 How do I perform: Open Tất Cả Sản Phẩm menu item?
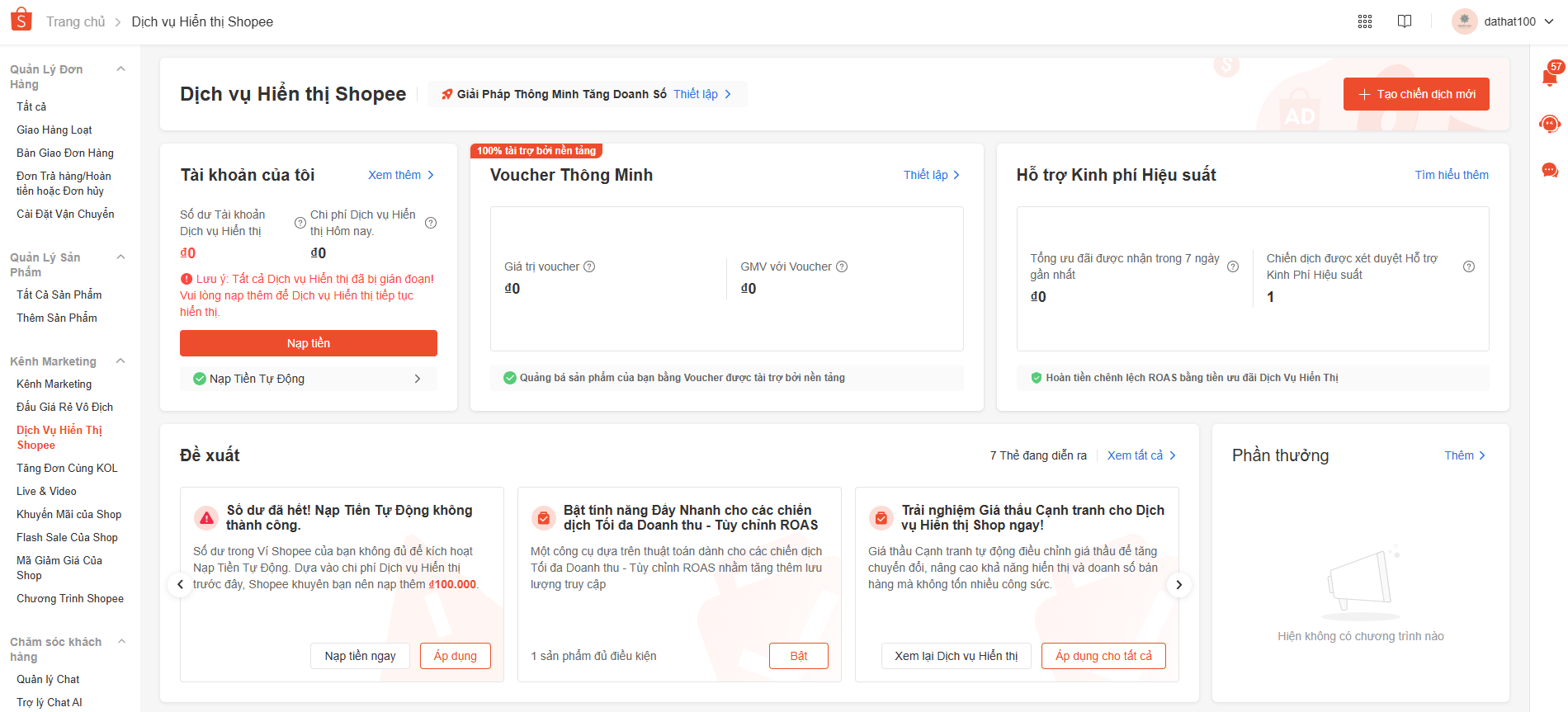click(x=59, y=295)
